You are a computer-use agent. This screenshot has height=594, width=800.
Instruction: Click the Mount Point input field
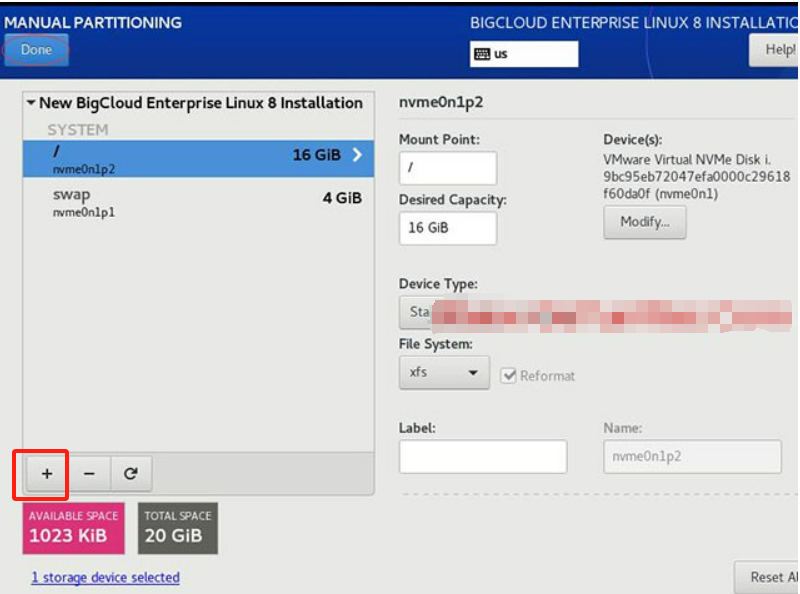tap(448, 167)
